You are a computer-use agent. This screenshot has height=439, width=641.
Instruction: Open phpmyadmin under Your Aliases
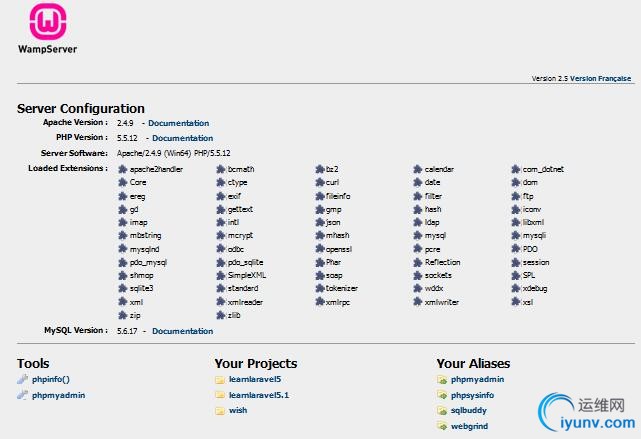[477, 380]
